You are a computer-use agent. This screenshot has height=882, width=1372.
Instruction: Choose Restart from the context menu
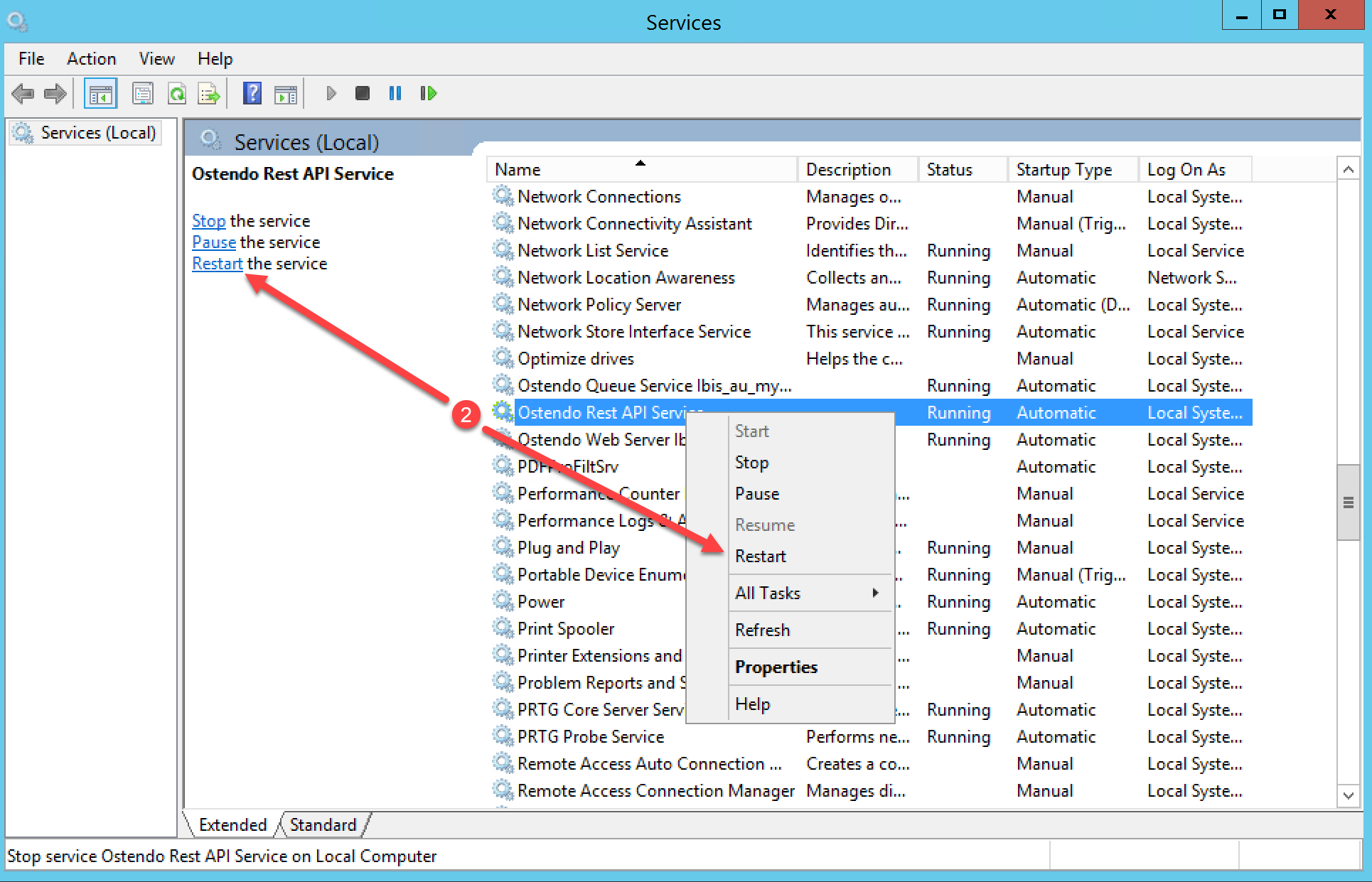tap(760, 556)
